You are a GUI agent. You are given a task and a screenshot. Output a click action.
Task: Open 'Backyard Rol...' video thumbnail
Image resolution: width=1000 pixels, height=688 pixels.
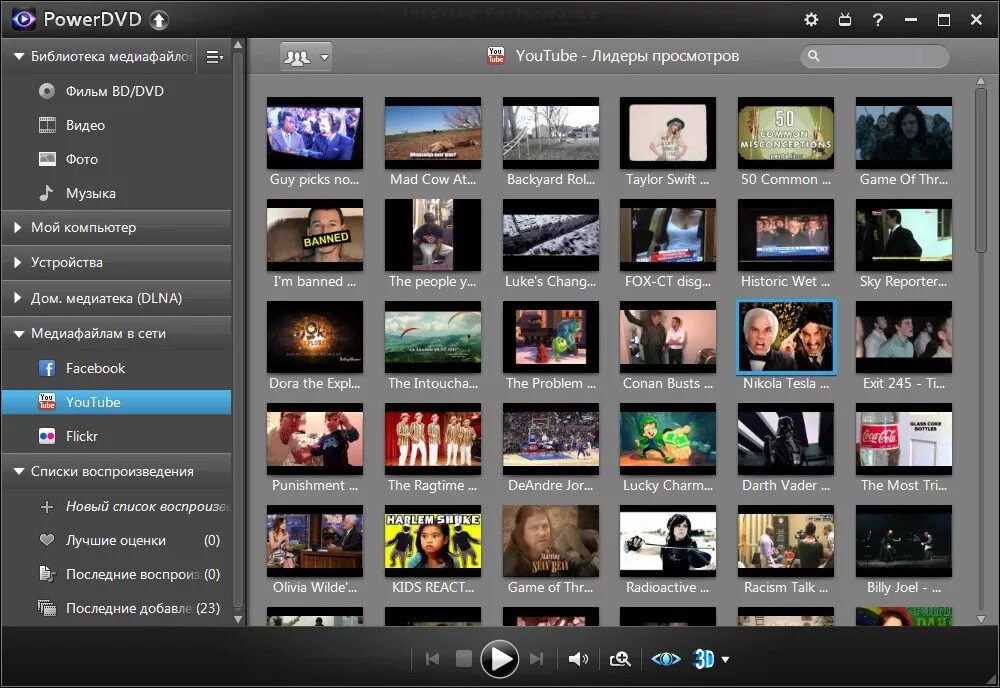[x=551, y=133]
